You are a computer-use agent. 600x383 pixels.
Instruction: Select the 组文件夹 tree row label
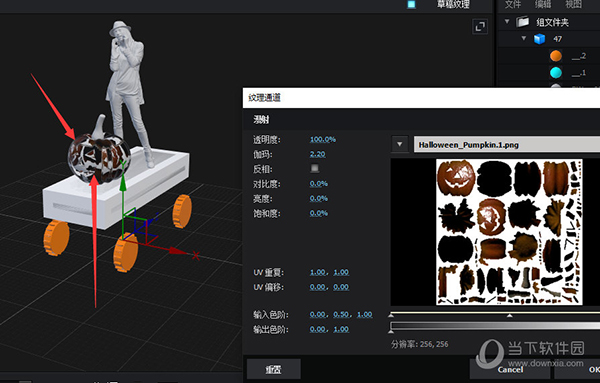[552, 22]
